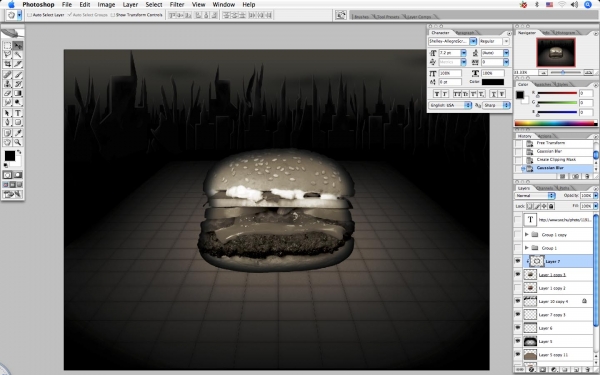Expand the Group 1 disclosure triangle

tap(527, 248)
